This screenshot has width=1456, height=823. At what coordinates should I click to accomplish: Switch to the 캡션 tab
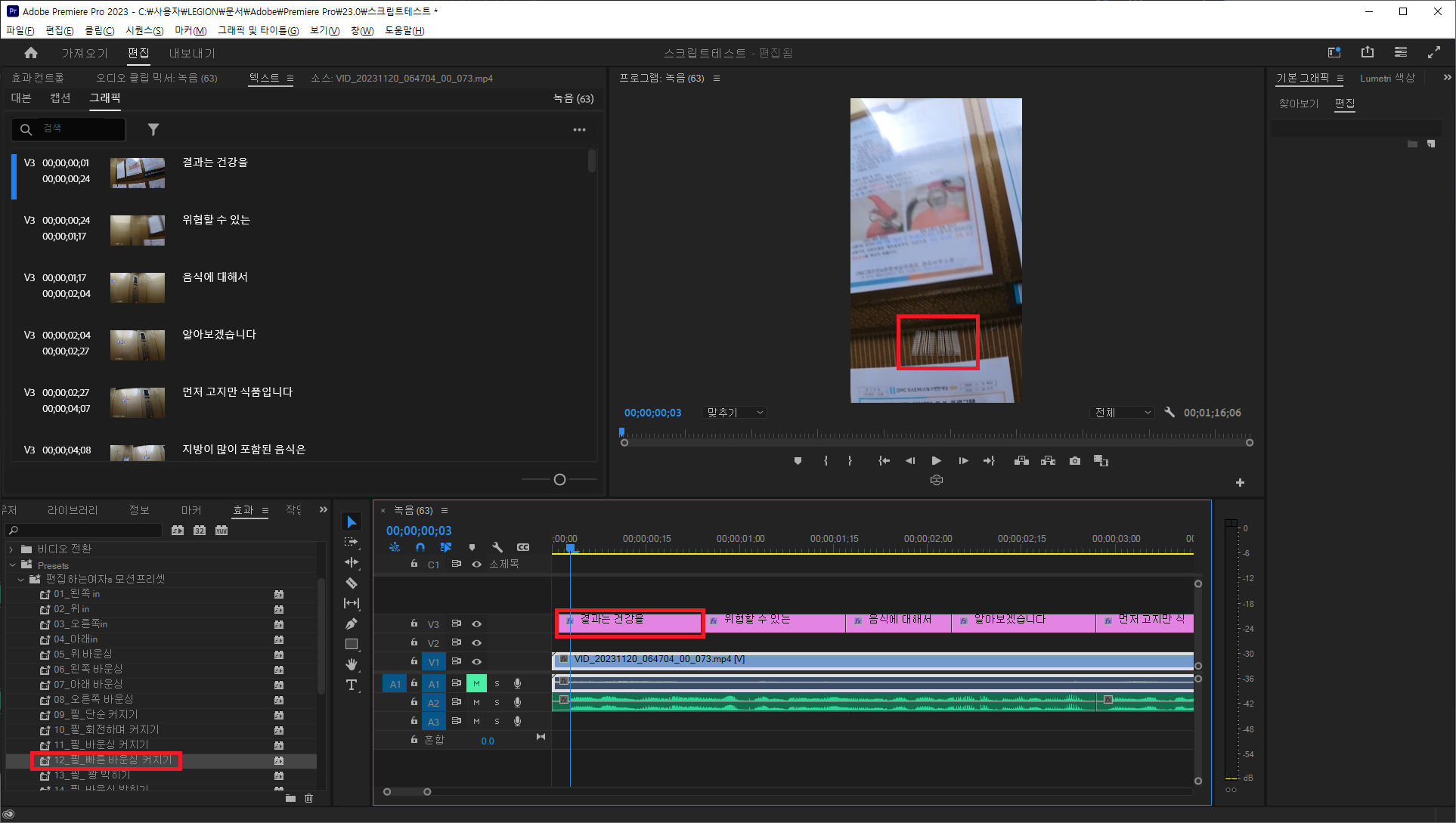60,98
